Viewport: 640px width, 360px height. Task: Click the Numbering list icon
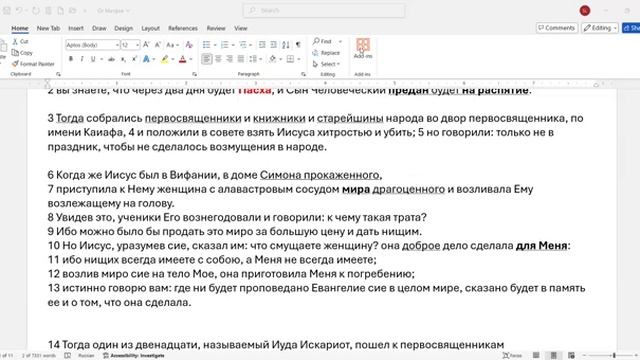coord(224,44)
